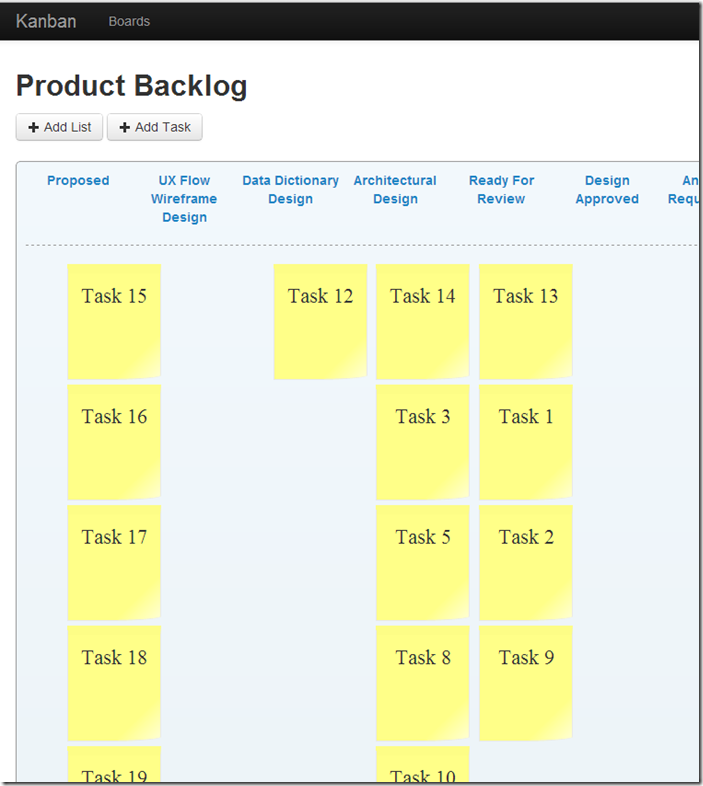Screen dimensions: 703x786
Task: Click the plus icon on Add List
Action: (x=34, y=128)
